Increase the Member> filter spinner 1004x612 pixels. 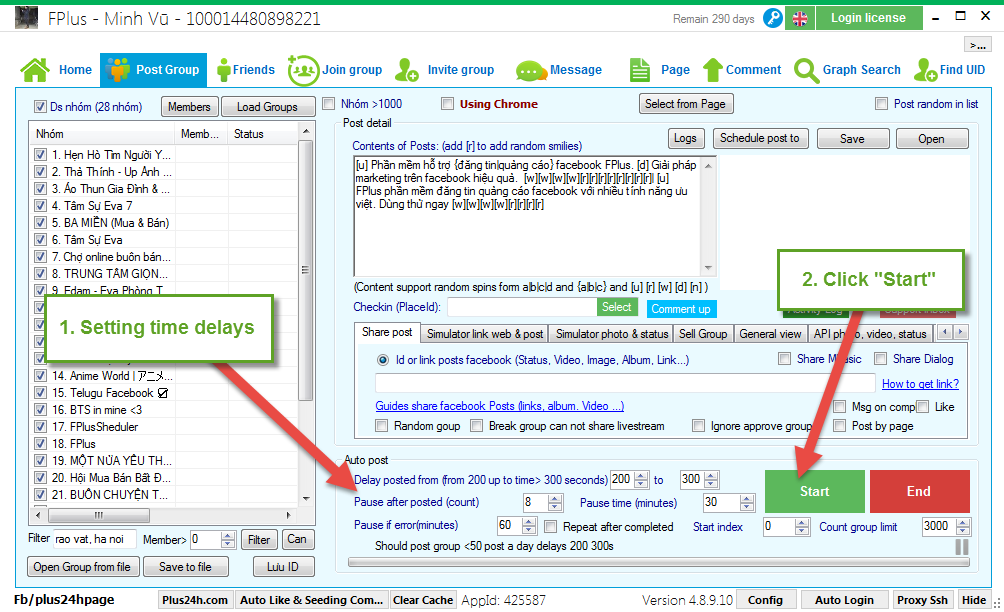pyautogui.click(x=228, y=536)
